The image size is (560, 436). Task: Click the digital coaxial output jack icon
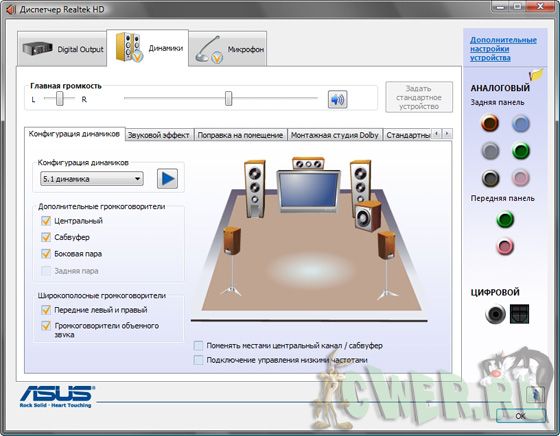[495, 314]
